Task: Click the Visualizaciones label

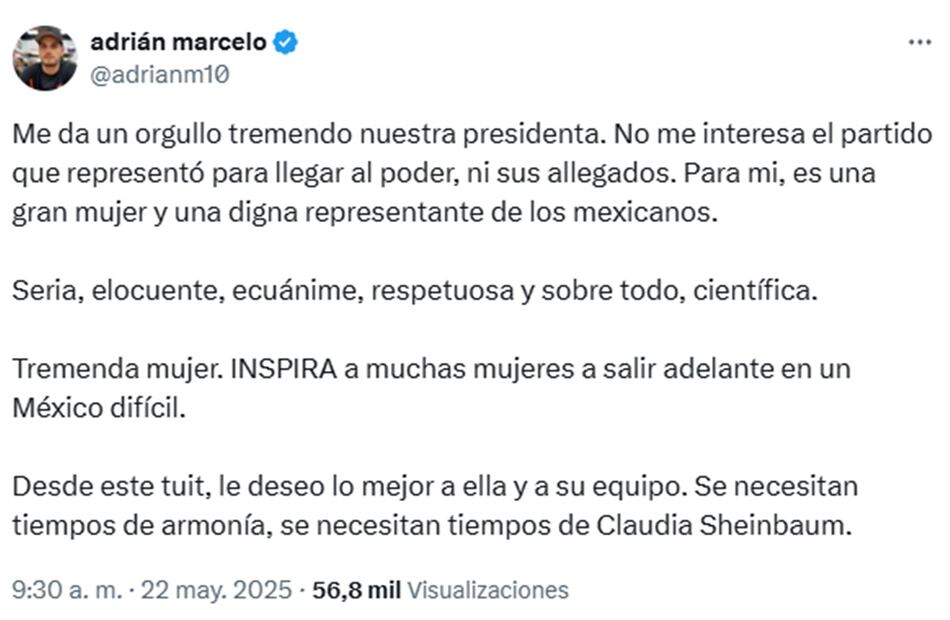Action: click(488, 590)
